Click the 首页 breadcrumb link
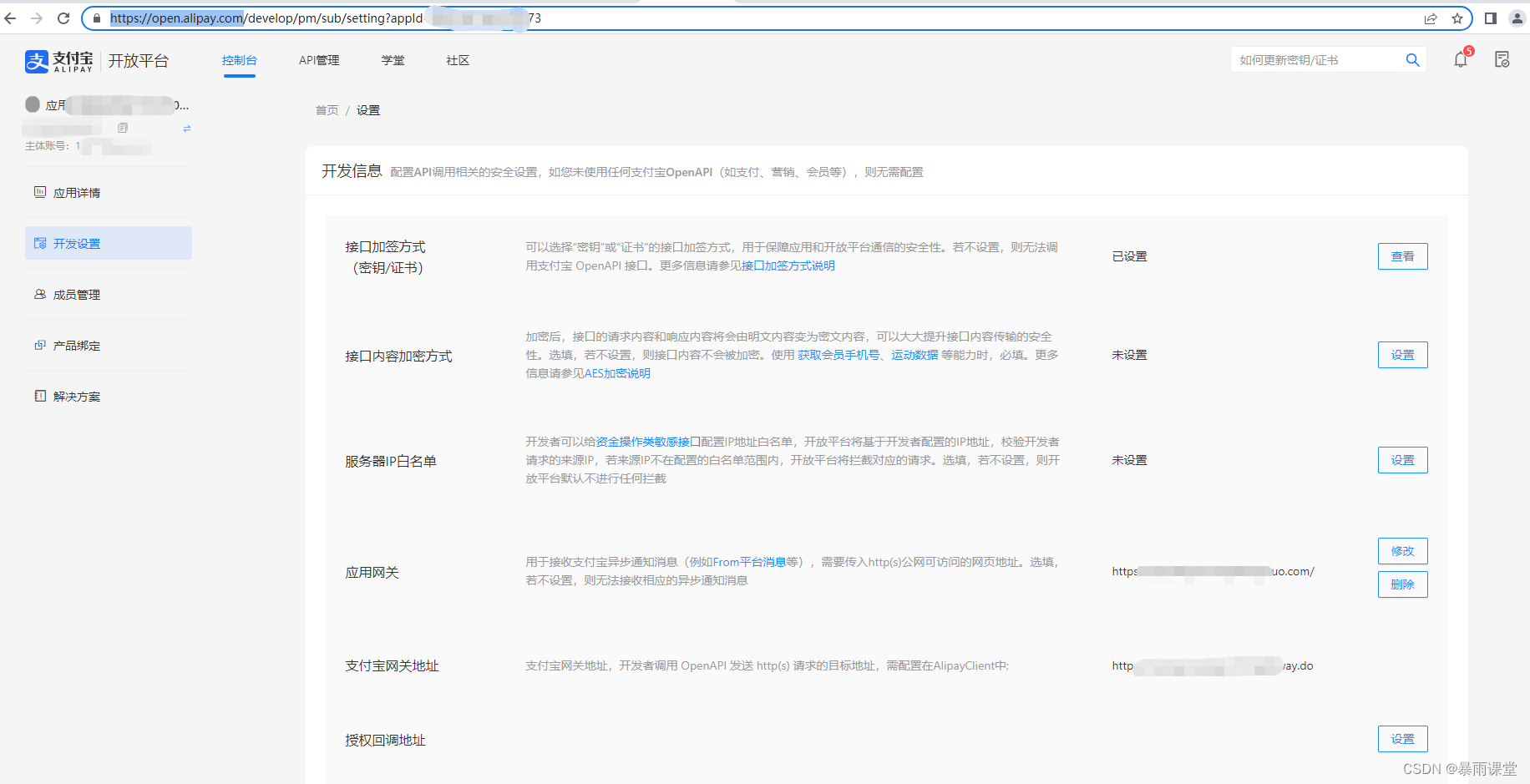The height and width of the screenshot is (784, 1530). pos(327,110)
